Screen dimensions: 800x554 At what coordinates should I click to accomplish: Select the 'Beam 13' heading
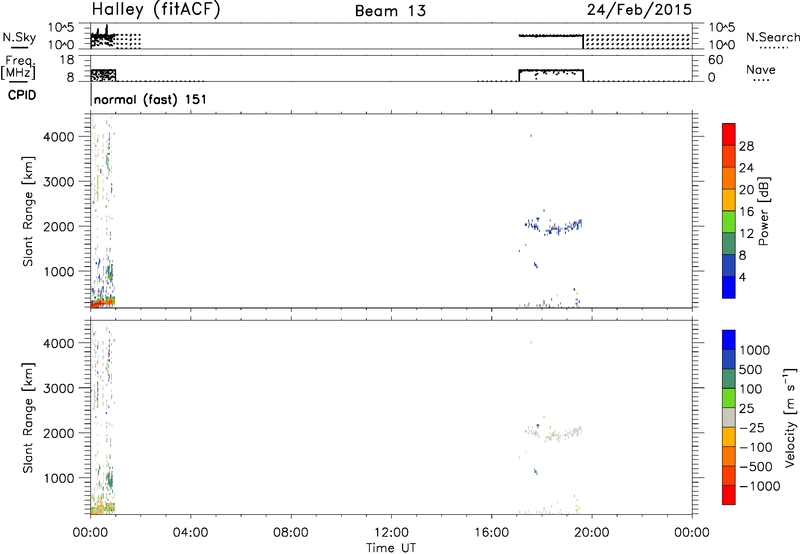(390, 11)
